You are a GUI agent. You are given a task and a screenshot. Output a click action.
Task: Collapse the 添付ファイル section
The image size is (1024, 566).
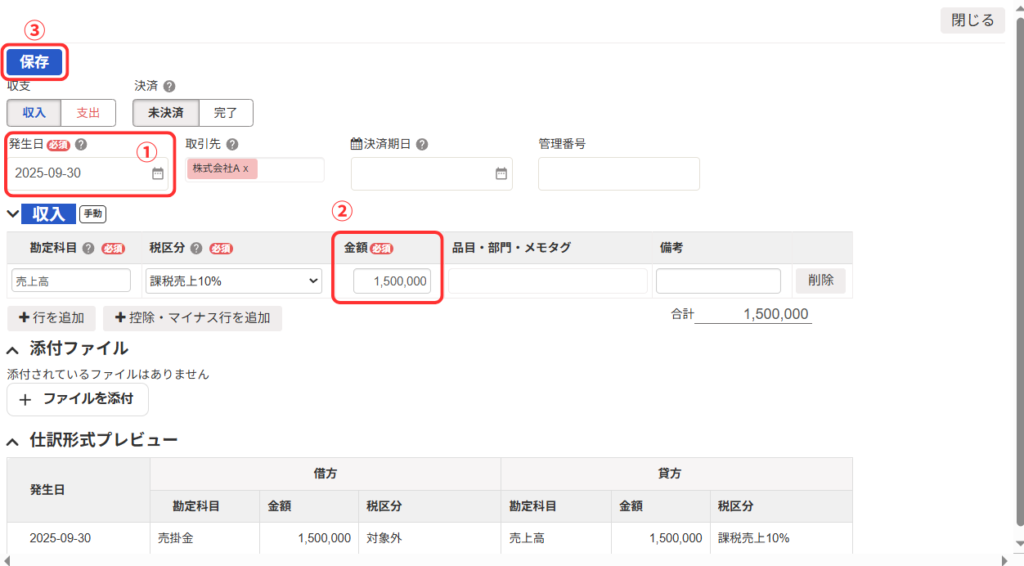point(13,349)
